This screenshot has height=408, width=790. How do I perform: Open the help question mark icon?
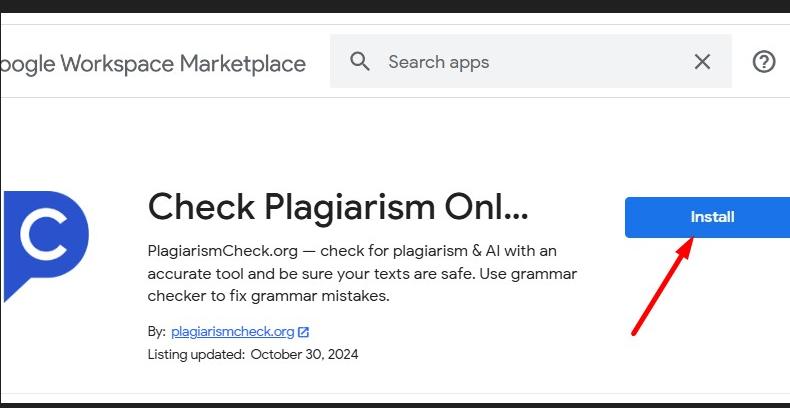click(x=764, y=62)
